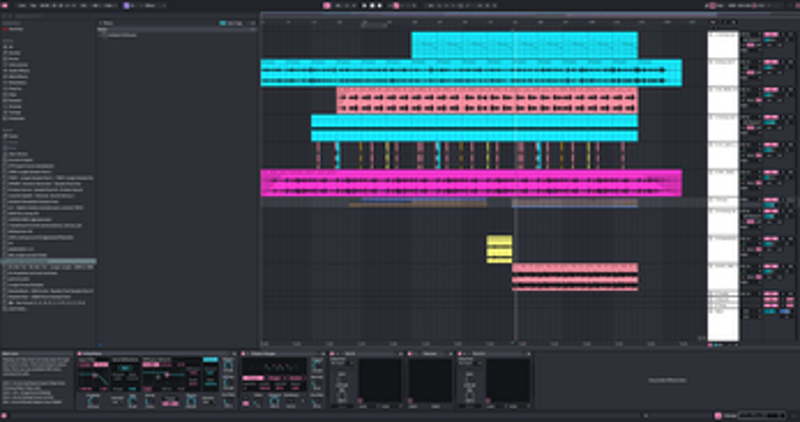Viewport: 800px width, 422px height.
Task: Start playback with the Play button
Action: coord(364,6)
